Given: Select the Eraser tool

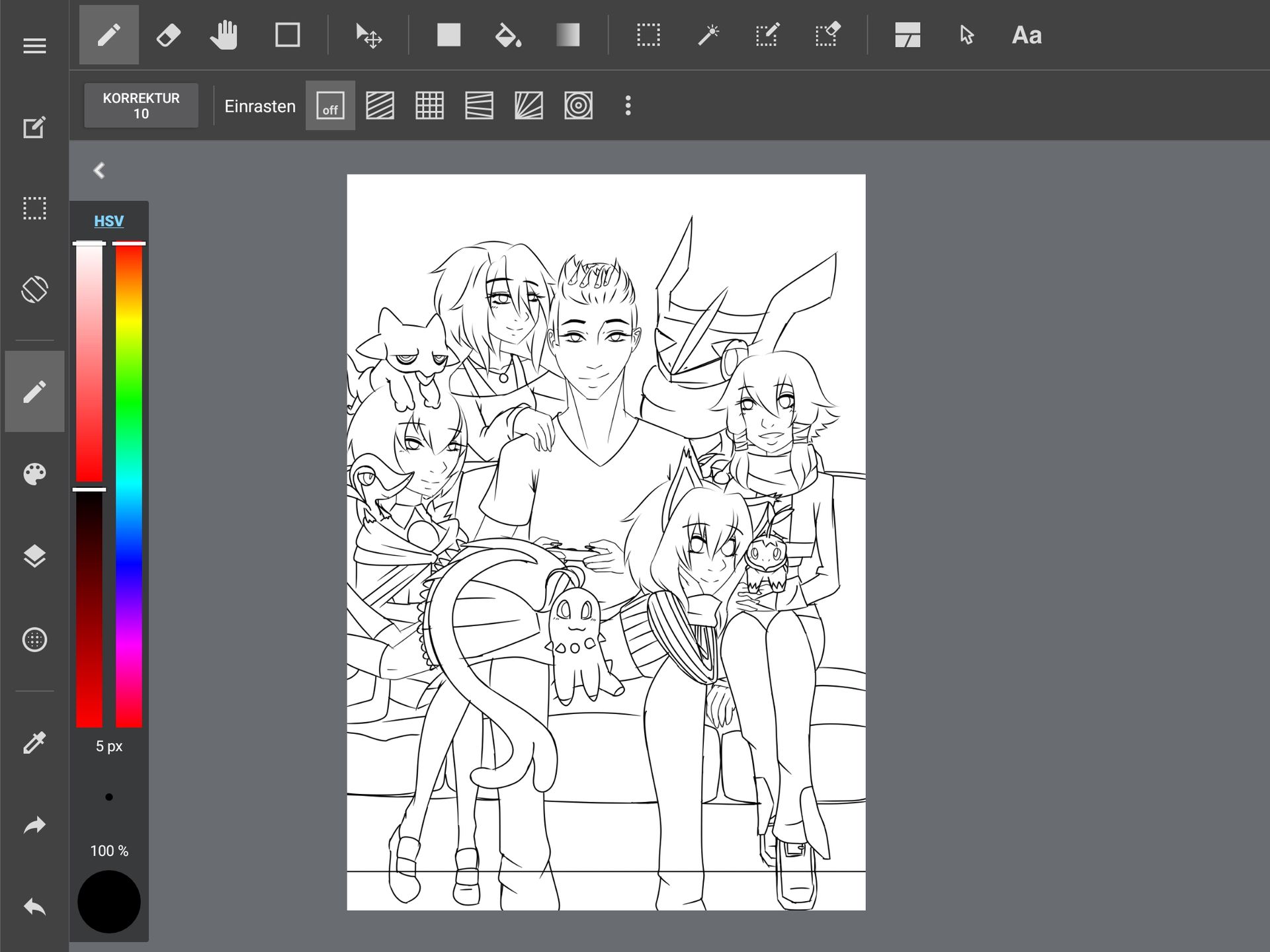Looking at the screenshot, I should (168, 35).
